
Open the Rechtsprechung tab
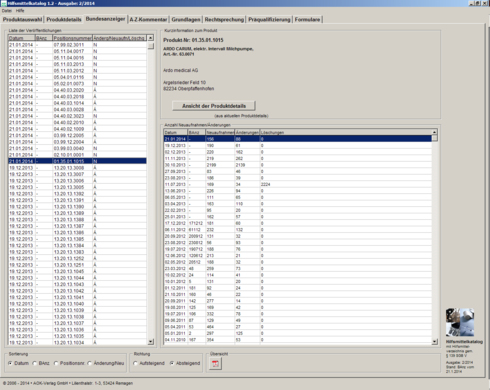(x=224, y=20)
